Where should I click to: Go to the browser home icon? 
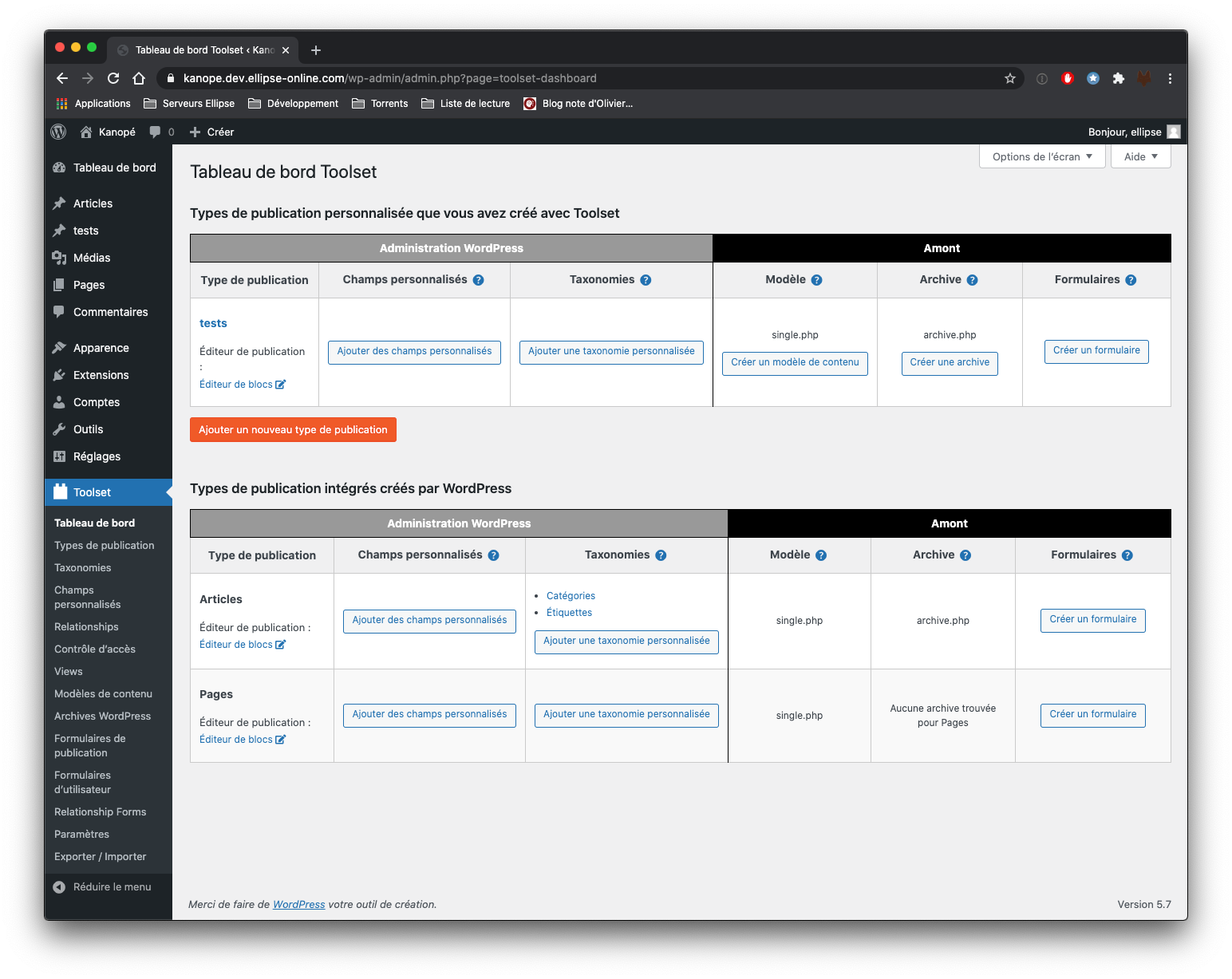pos(139,78)
